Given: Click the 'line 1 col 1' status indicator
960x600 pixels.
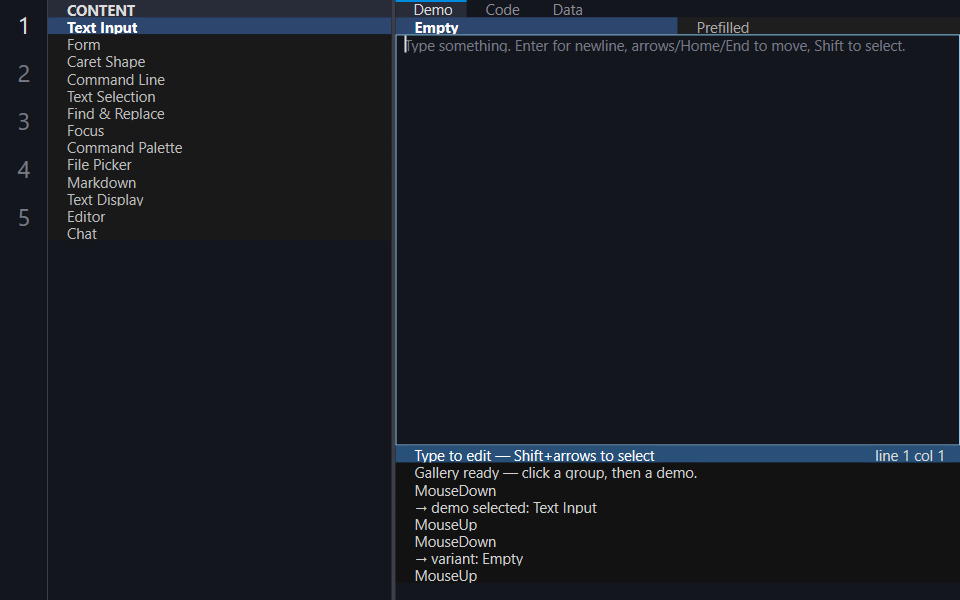Looking at the screenshot, I should [909, 456].
